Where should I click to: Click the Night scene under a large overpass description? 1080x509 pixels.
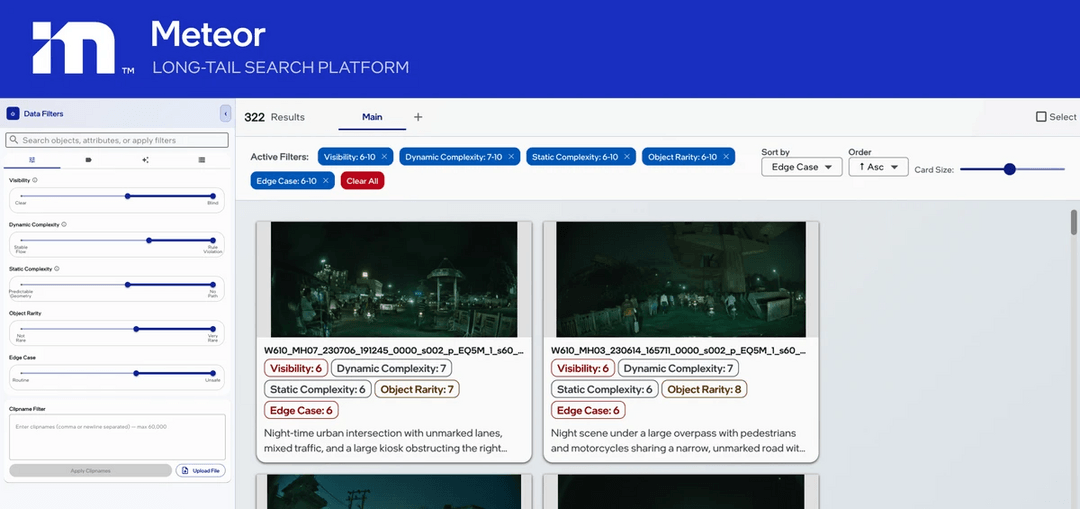tap(676, 441)
